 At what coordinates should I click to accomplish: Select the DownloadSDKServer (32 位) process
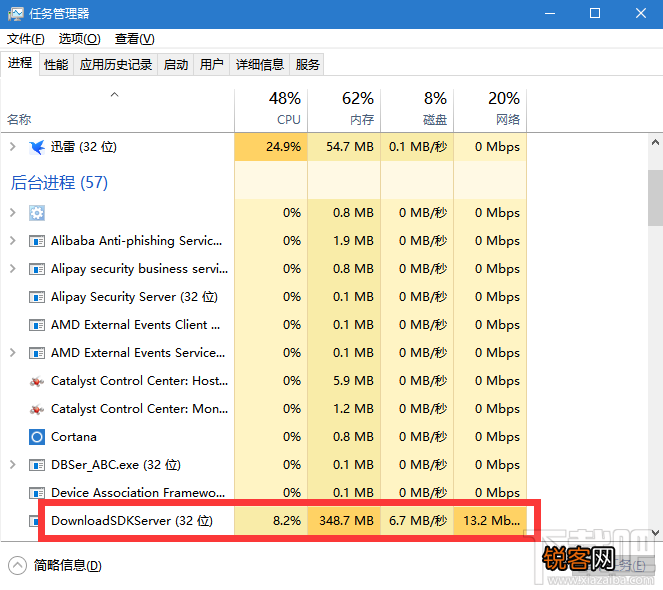[132, 521]
